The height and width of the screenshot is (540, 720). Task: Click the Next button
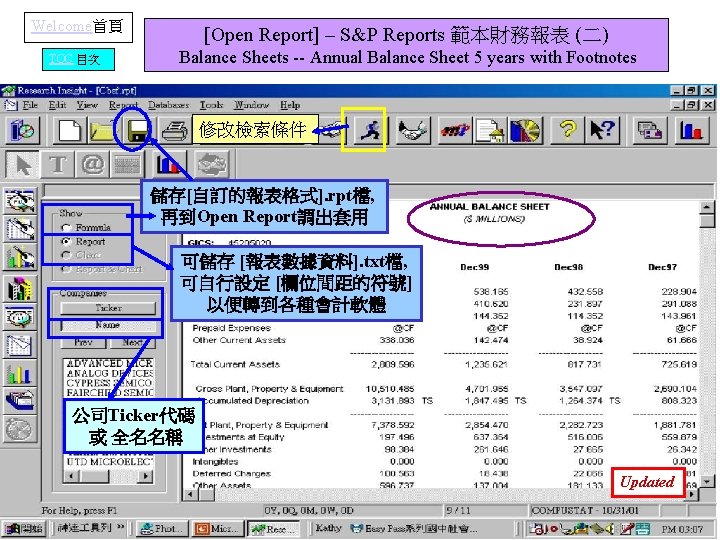(132, 342)
